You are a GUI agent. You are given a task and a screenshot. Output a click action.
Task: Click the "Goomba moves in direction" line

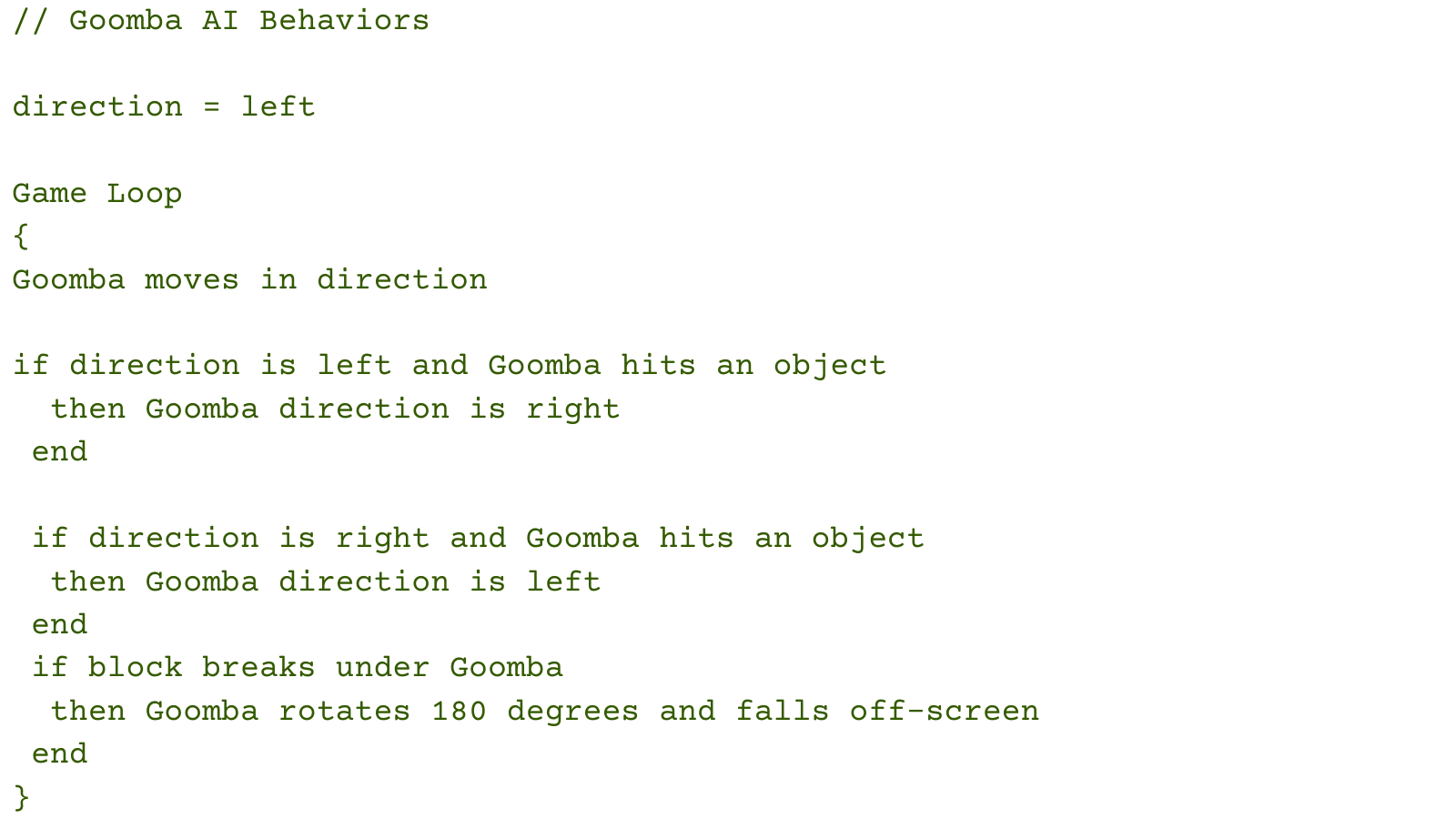pyautogui.click(x=249, y=280)
